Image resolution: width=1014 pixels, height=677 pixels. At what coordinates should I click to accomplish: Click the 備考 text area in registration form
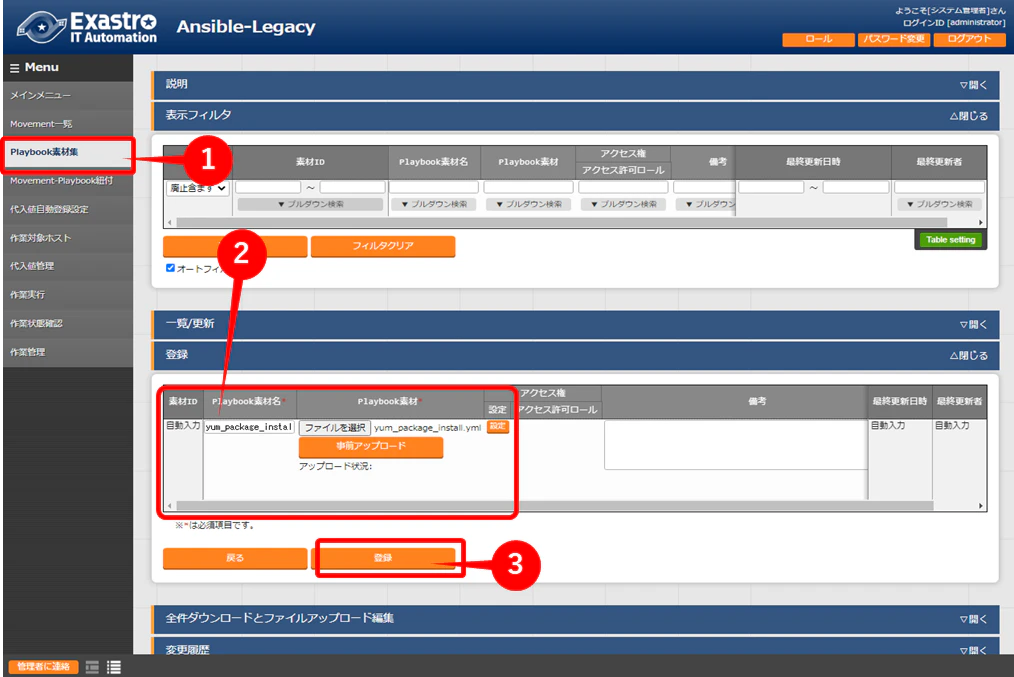click(735, 445)
